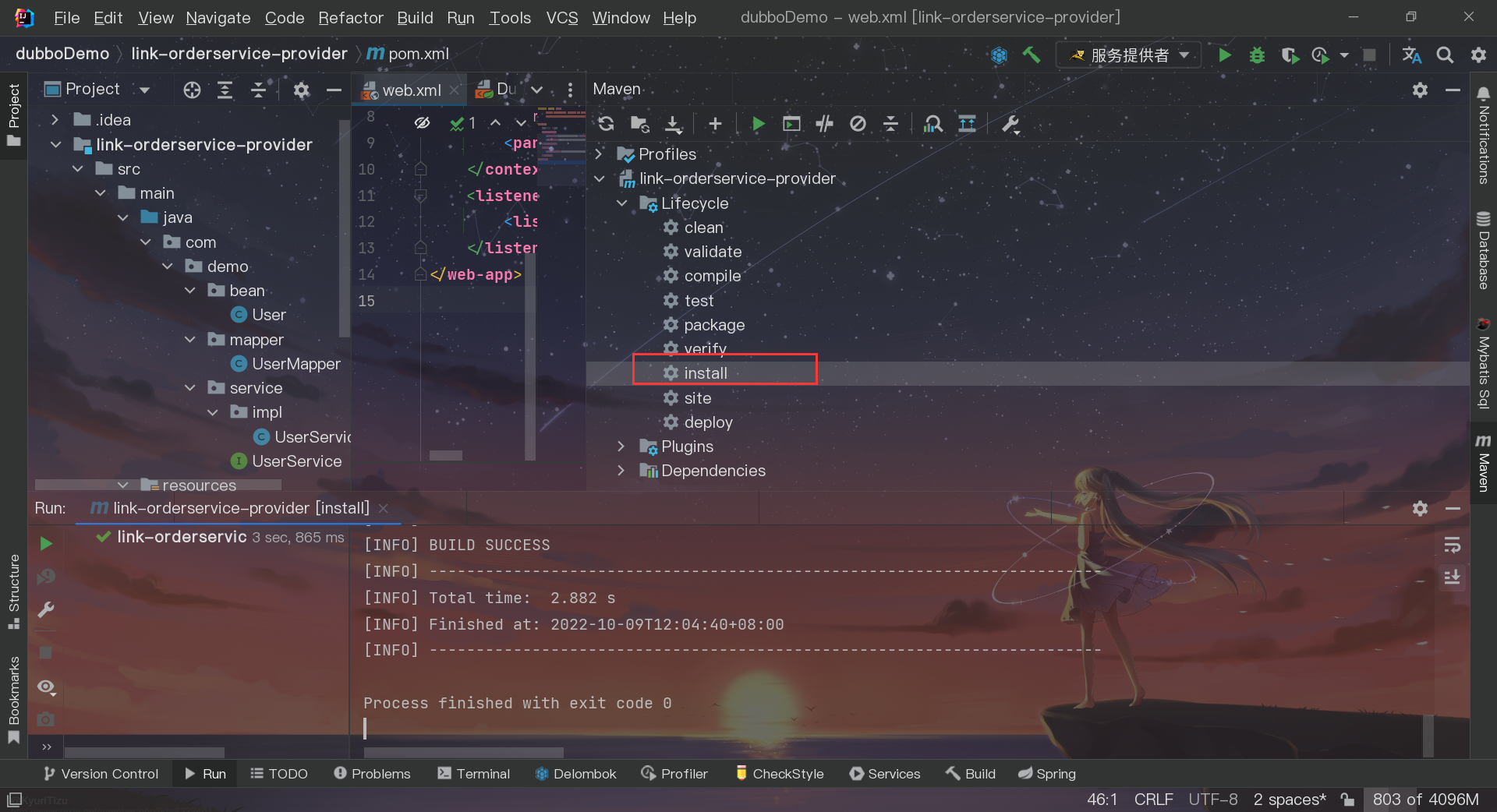Run selected Maven build with green arrow

click(x=758, y=124)
